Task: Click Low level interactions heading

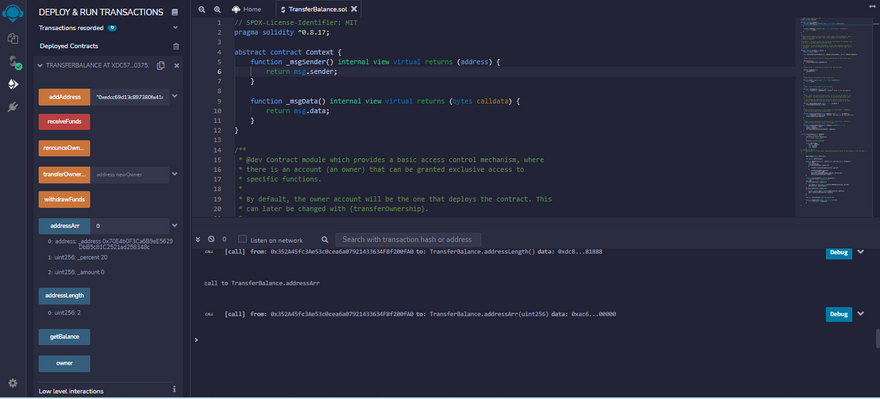Action: coord(71,391)
